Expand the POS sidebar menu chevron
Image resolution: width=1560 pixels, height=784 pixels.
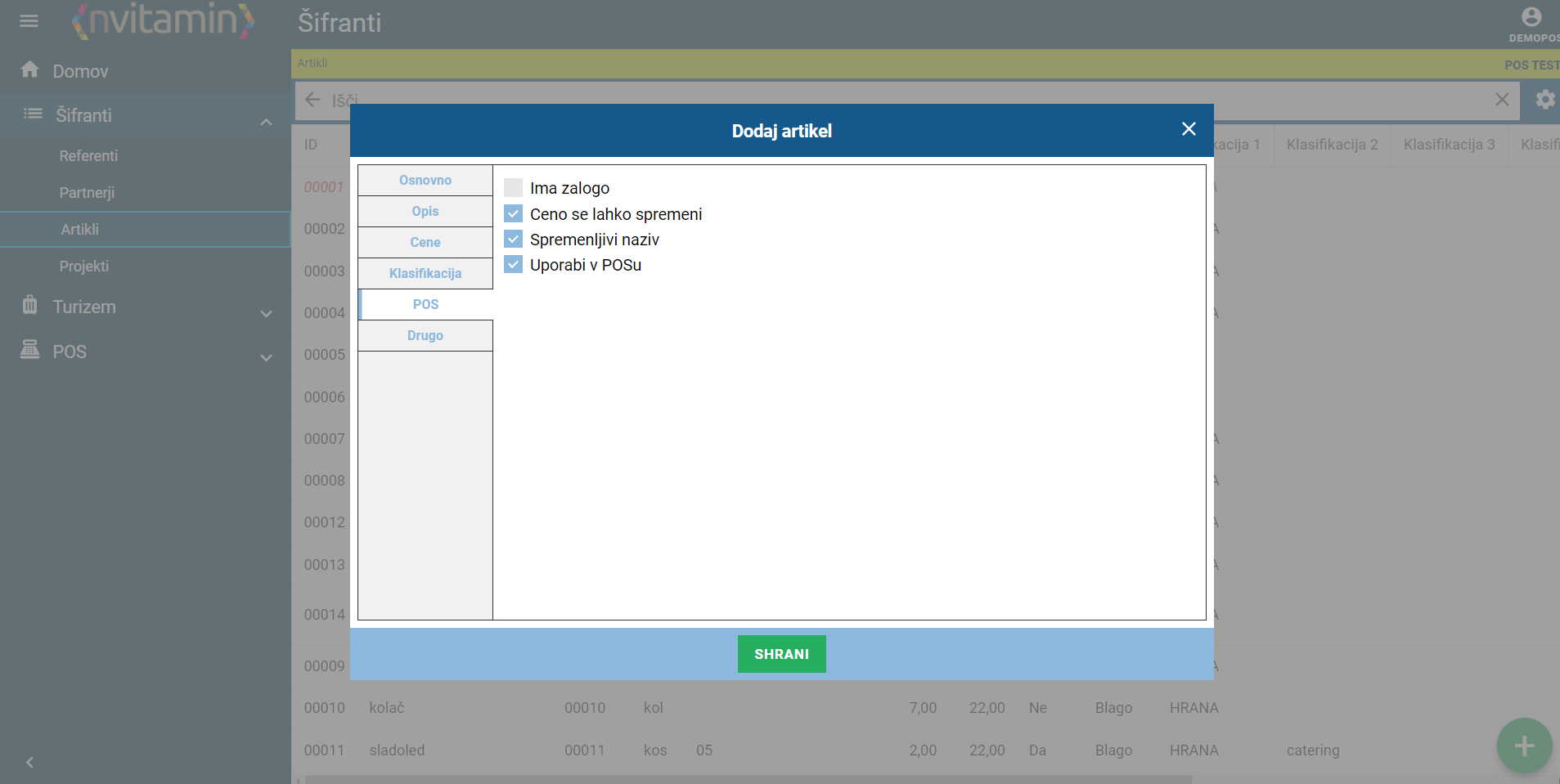click(266, 358)
